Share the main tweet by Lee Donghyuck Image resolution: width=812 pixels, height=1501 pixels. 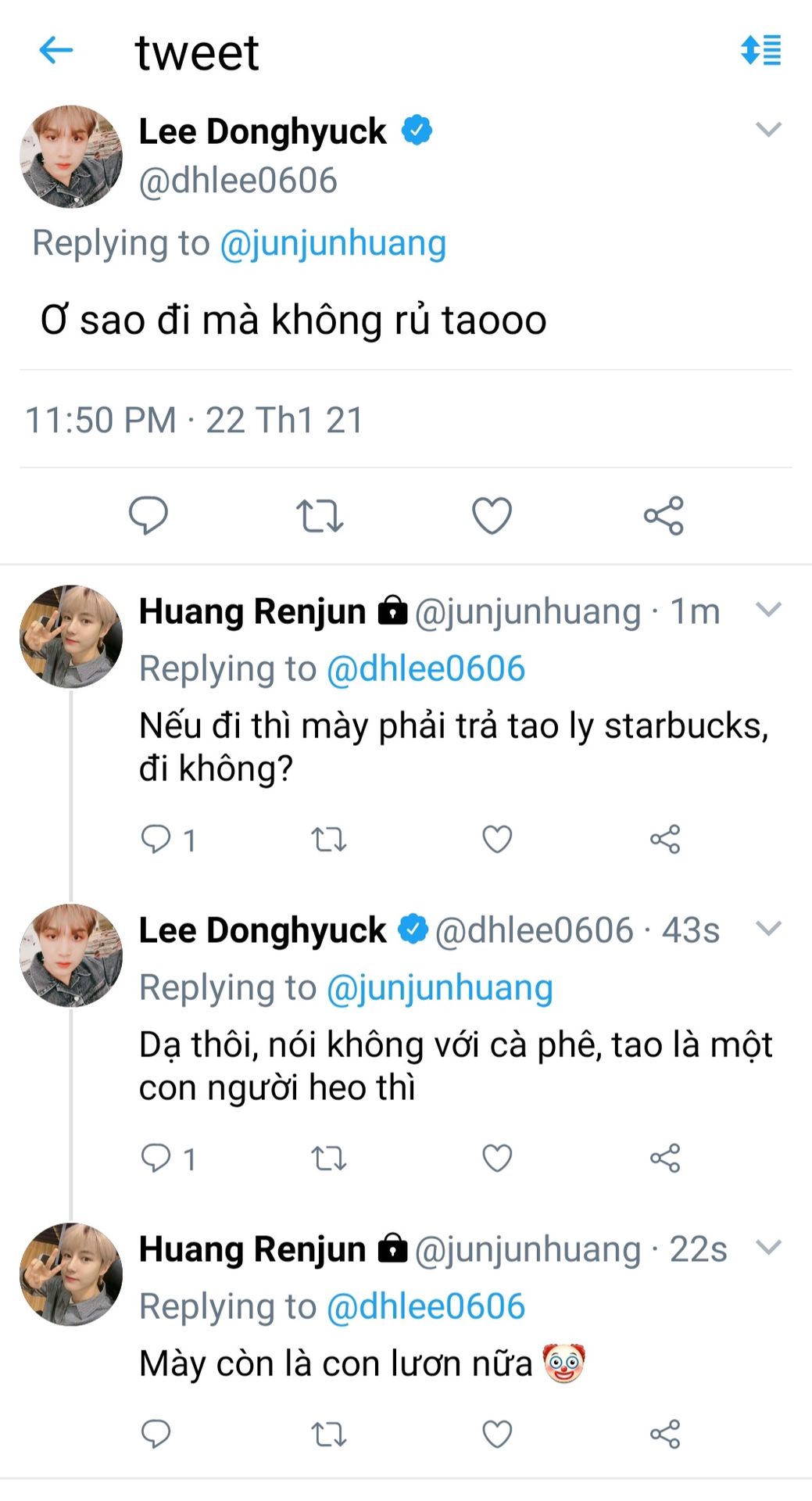coord(664,516)
